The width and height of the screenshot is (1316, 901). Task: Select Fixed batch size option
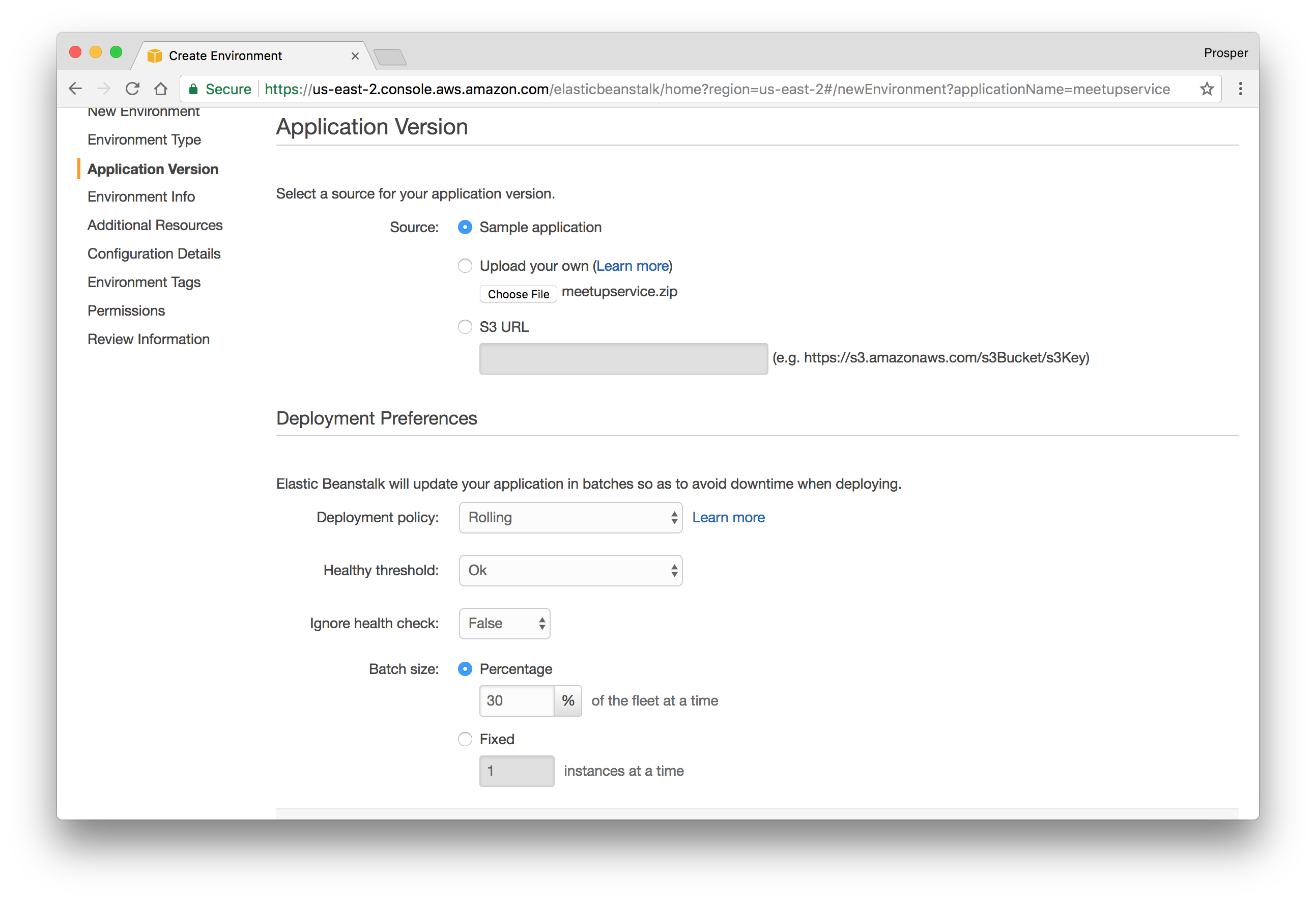465,739
